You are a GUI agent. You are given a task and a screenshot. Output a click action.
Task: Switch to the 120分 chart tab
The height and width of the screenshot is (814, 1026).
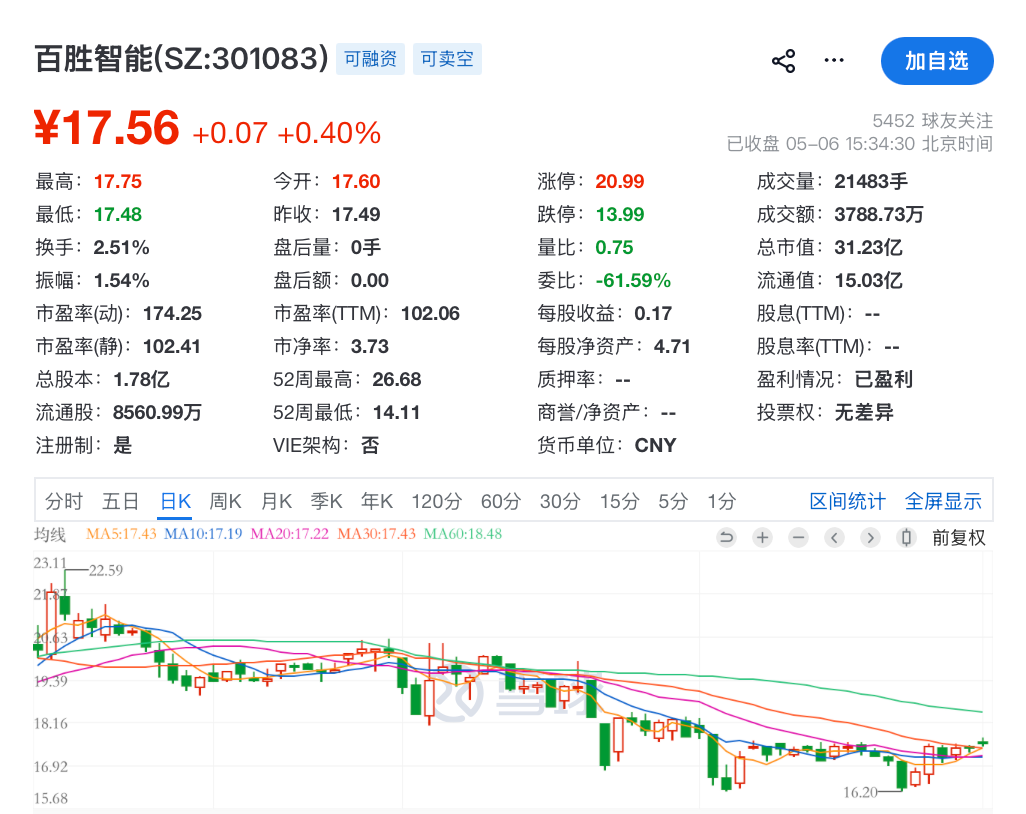[436, 502]
